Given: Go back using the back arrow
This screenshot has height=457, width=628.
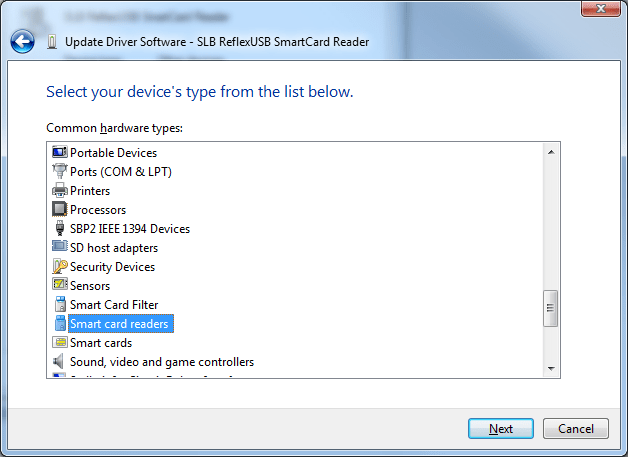Looking at the screenshot, I should pos(22,42).
